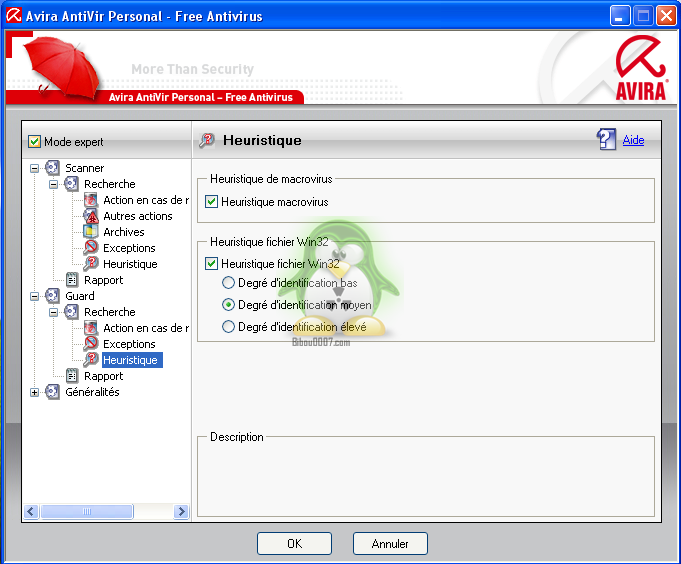Open the Aide help link
Screen dimensions: 681x564
coord(633,140)
